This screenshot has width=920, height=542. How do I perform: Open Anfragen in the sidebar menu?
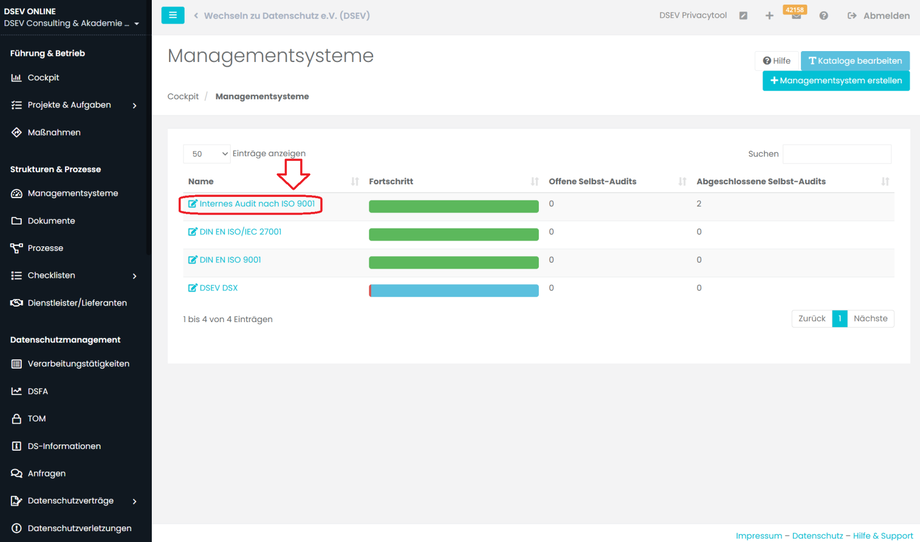point(46,473)
